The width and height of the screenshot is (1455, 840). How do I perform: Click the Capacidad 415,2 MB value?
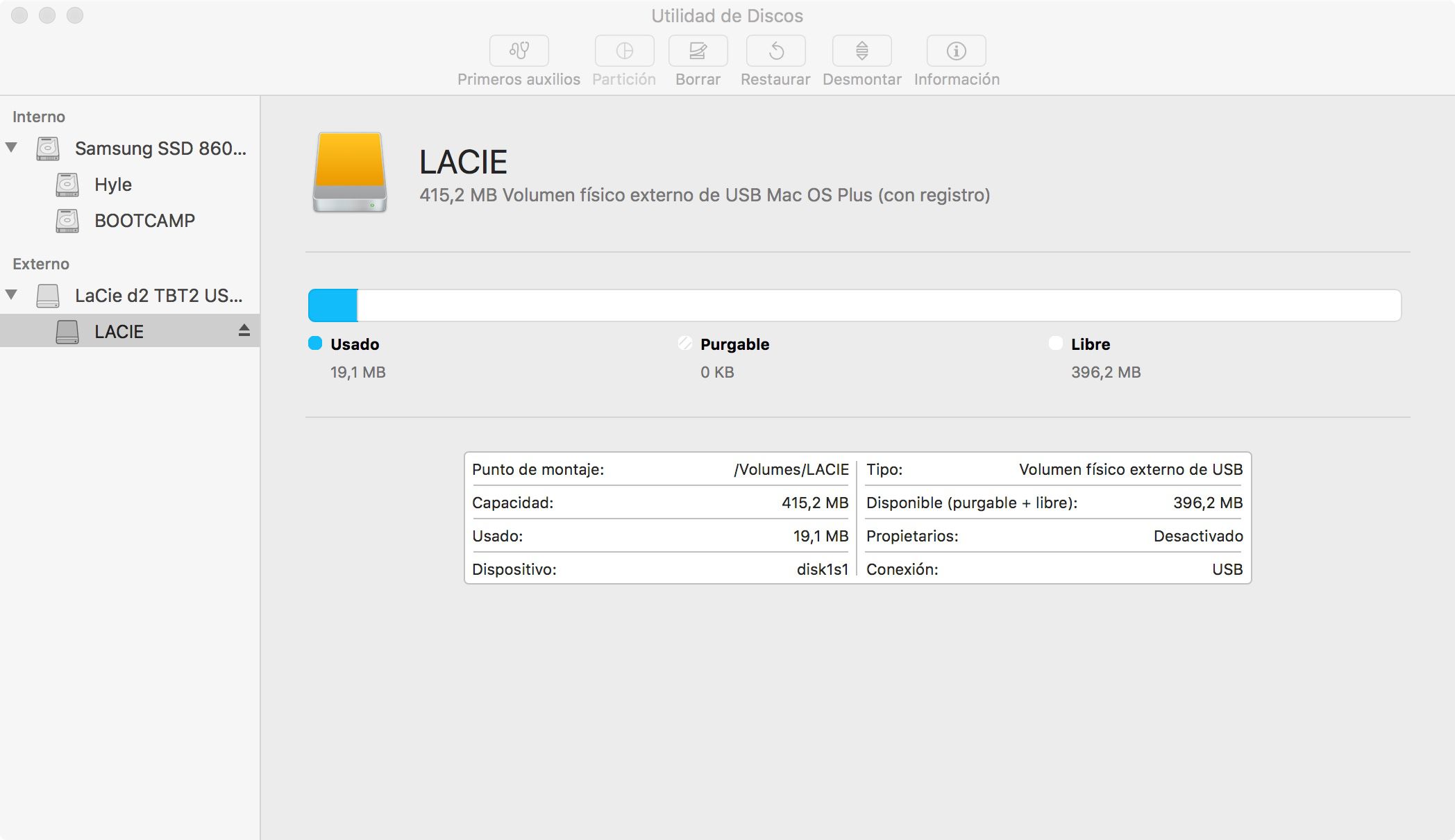[815, 503]
